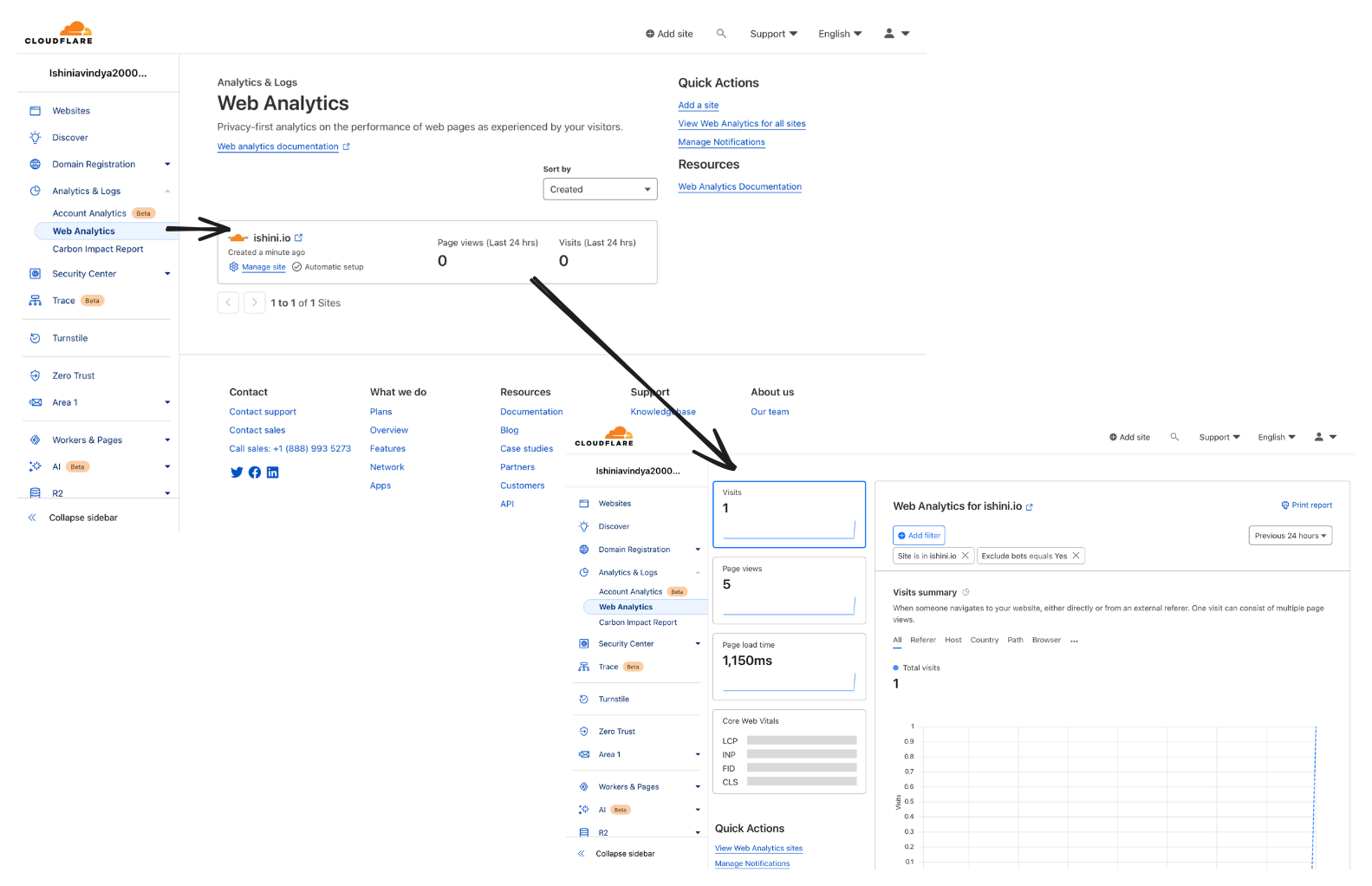Screen dimensions: 1372x886
Task: Click Websites icon in top dashboard sidebar
Action: click(x=36, y=111)
